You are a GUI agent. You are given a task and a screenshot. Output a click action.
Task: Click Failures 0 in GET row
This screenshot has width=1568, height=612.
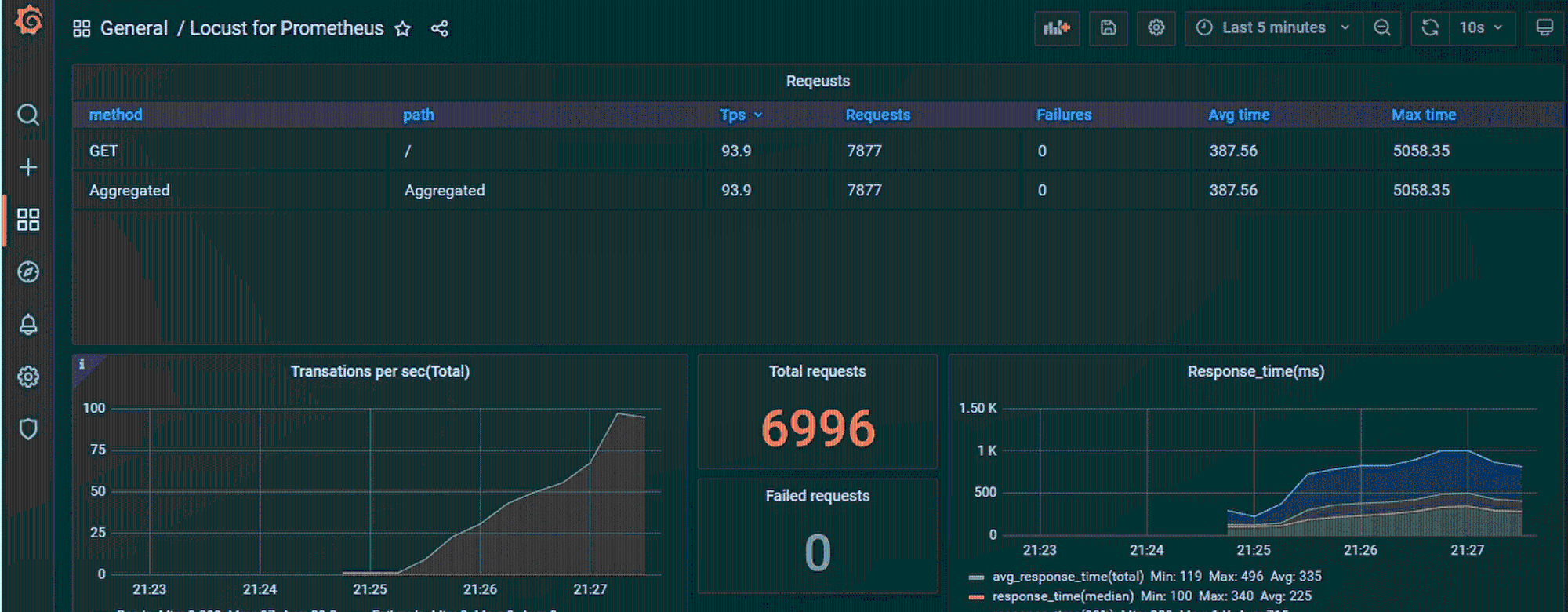1042,151
